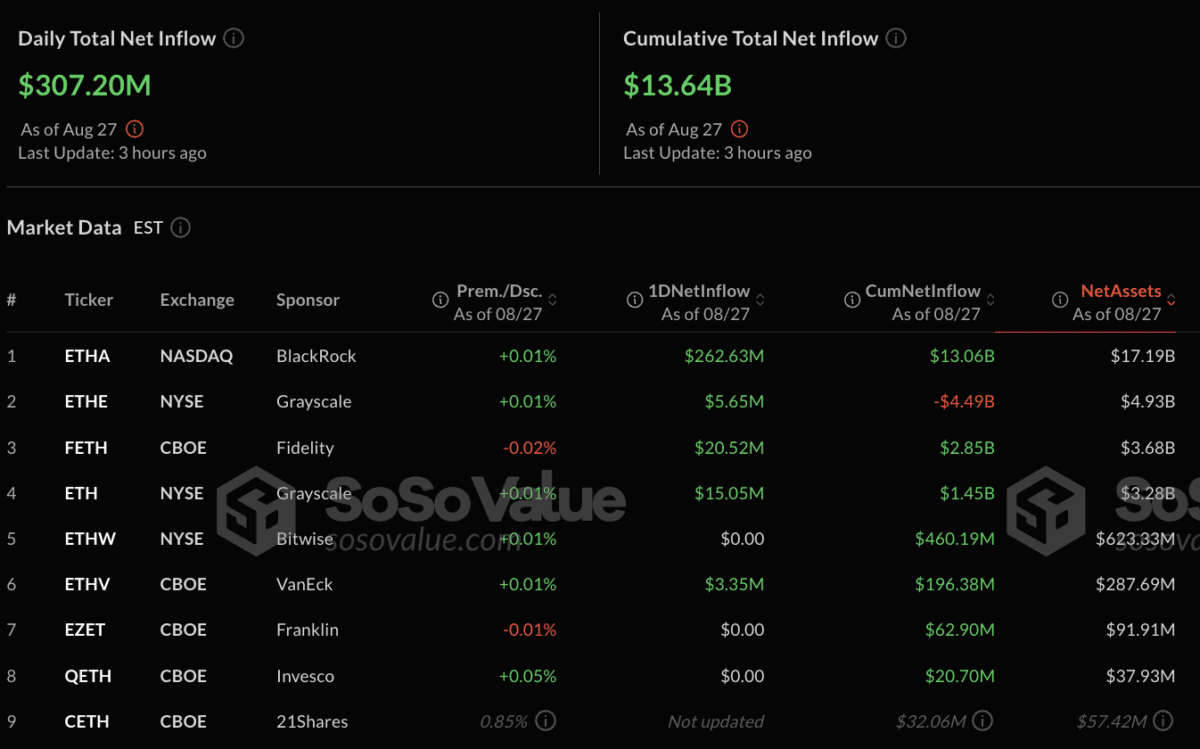1200x749 pixels.
Task: Click the $1.45B cumulative inflow value
Action: [x=967, y=493]
